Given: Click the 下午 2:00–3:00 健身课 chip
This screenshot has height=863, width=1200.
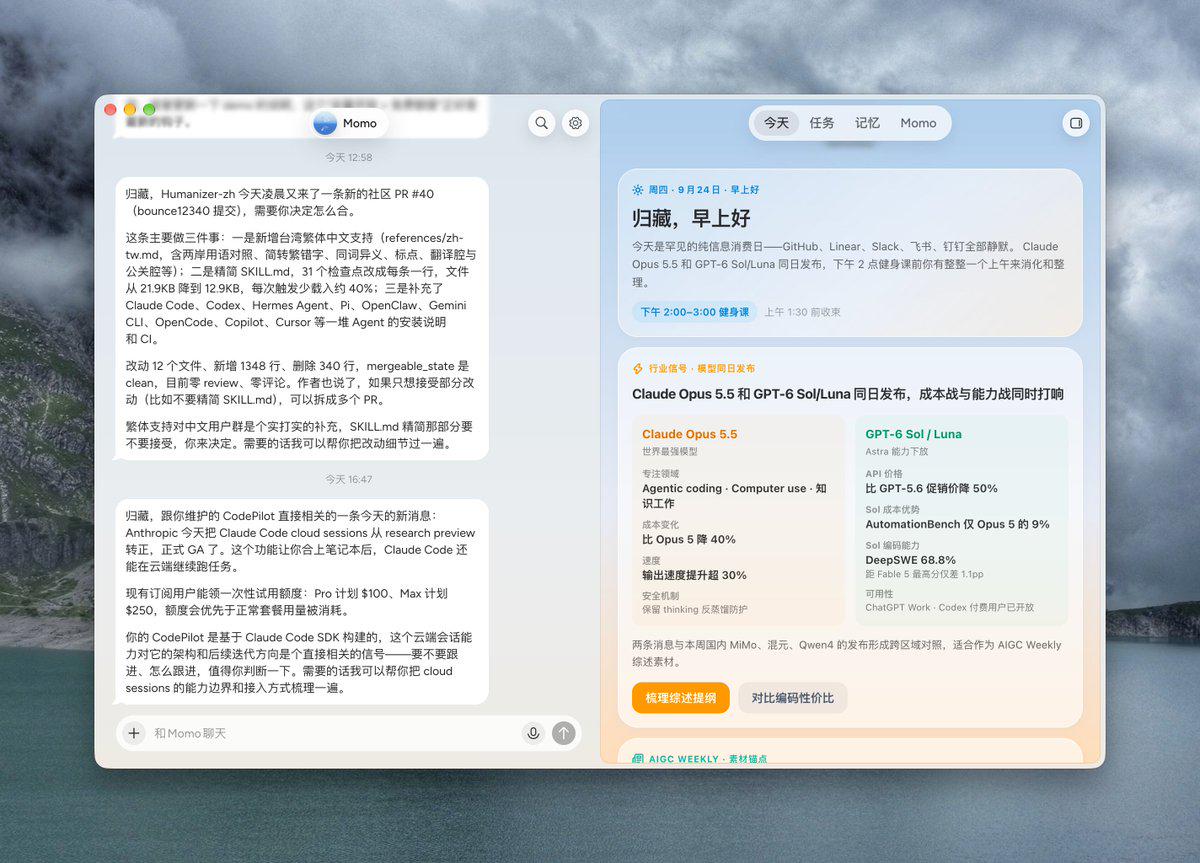Looking at the screenshot, I should (694, 312).
